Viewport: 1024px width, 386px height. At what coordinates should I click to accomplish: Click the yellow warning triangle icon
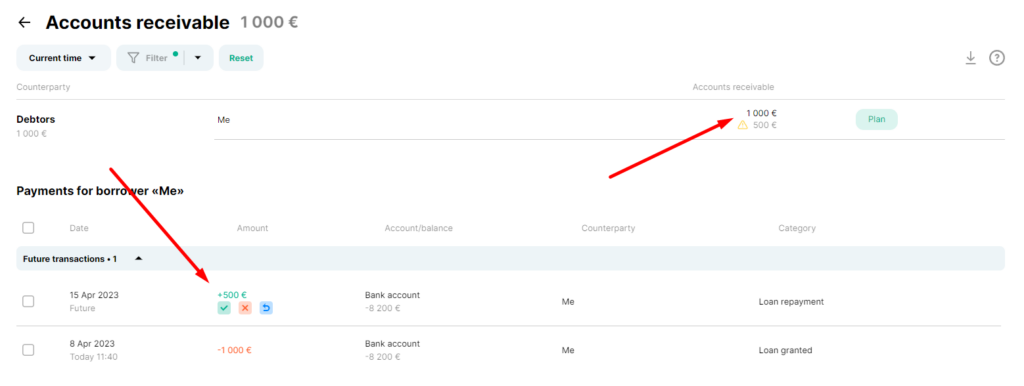(x=743, y=125)
